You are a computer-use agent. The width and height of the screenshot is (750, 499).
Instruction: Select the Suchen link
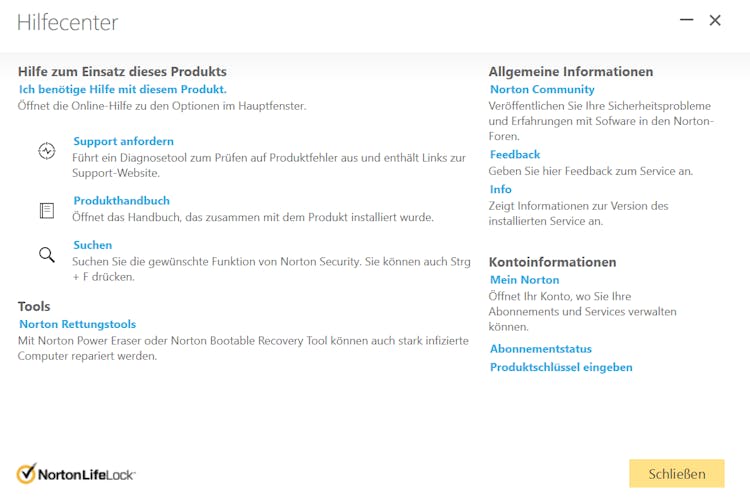pos(92,244)
